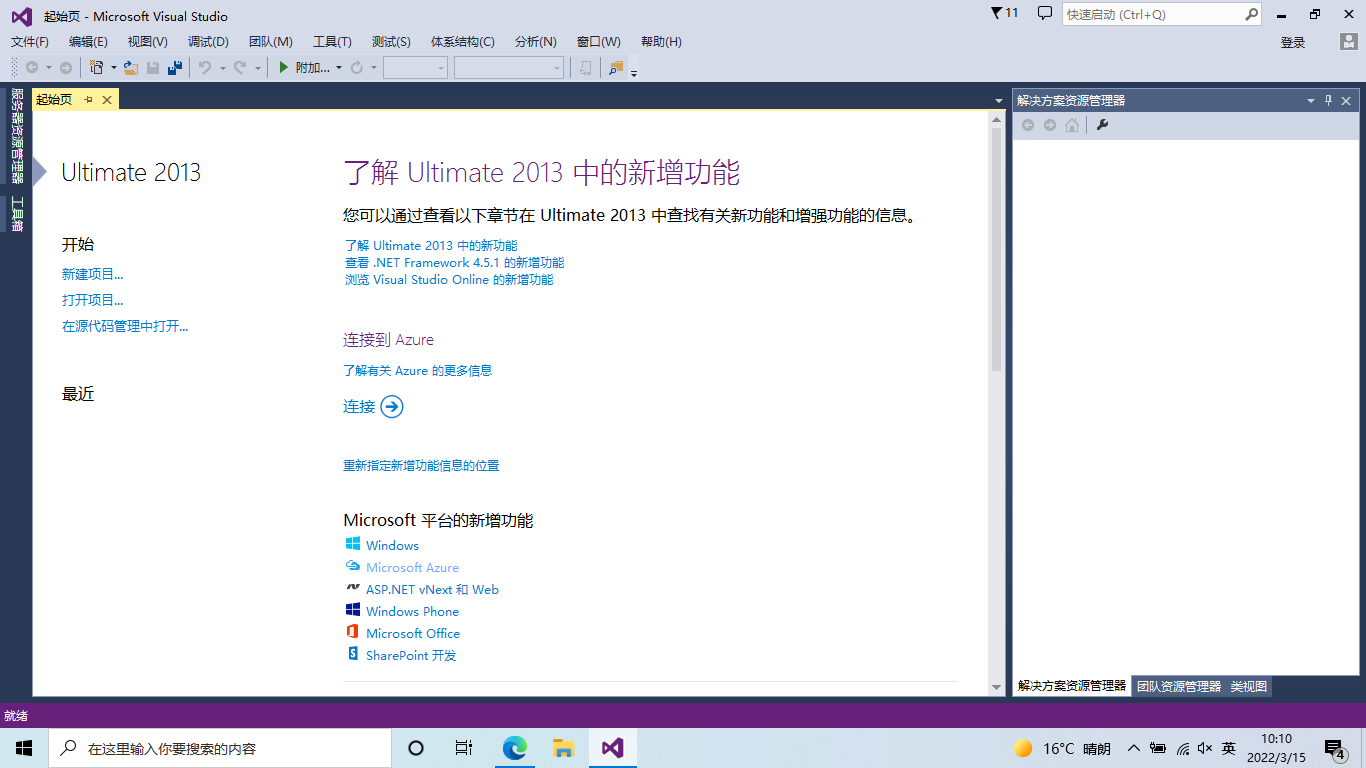This screenshot has width=1366, height=768.
Task: Click the Save All toolbar icon
Action: point(175,67)
